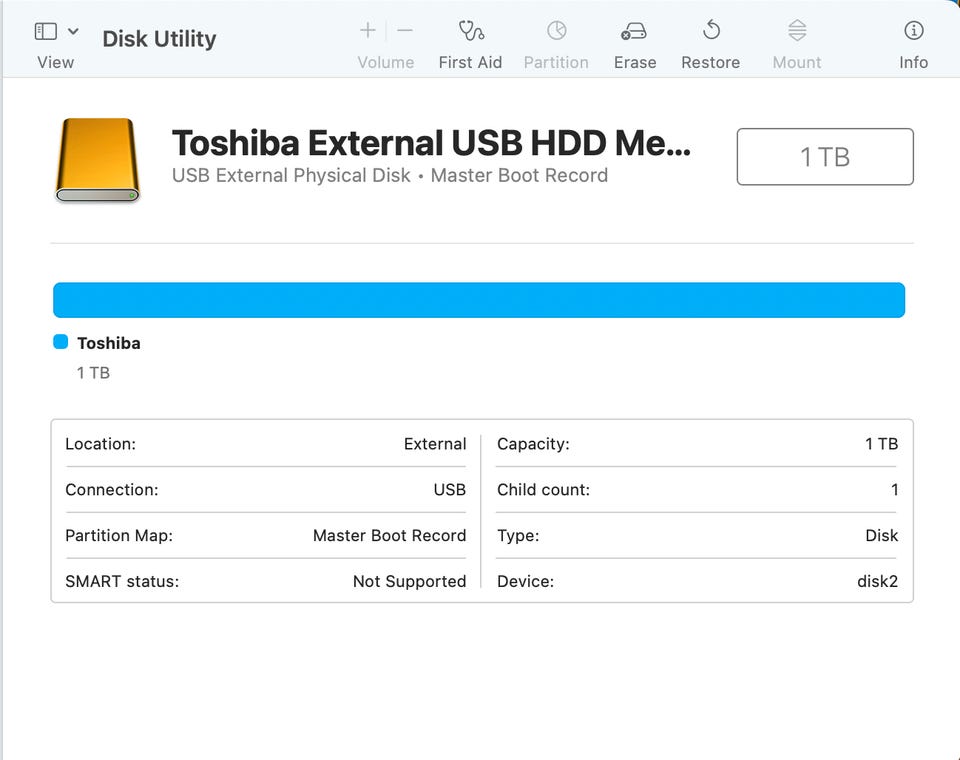960x760 pixels.
Task: Click the remove volume minus icon
Action: 404,31
